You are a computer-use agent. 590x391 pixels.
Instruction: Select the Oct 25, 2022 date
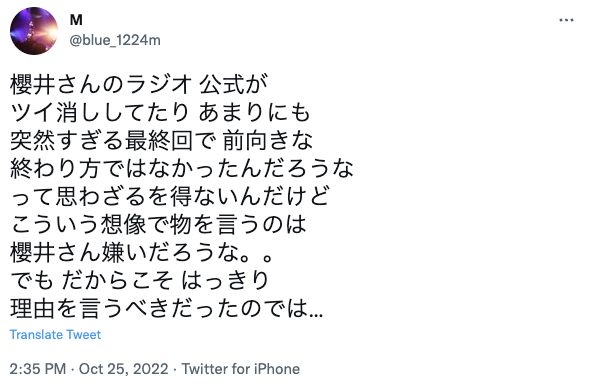123,369
